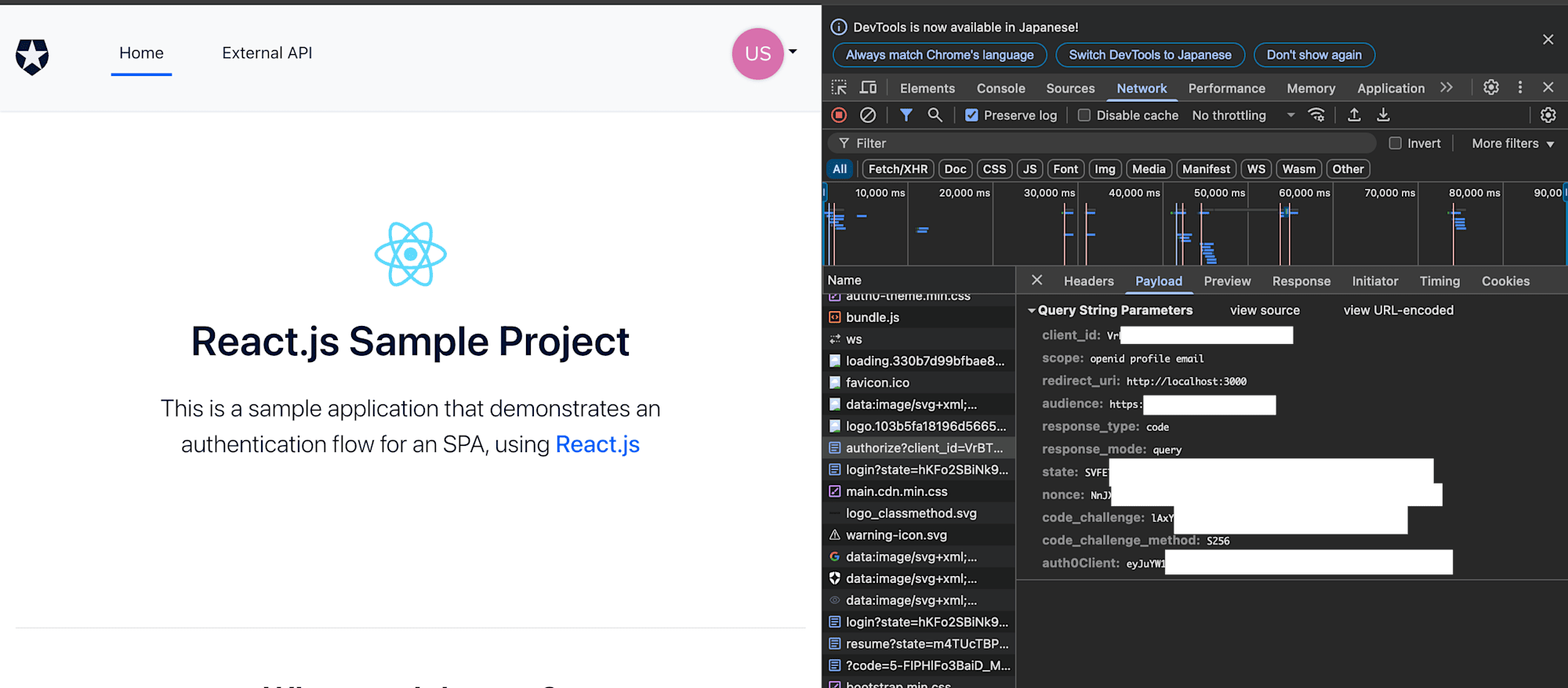The height and width of the screenshot is (688, 1568).
Task: Filter by CSS requests
Action: tap(994, 169)
